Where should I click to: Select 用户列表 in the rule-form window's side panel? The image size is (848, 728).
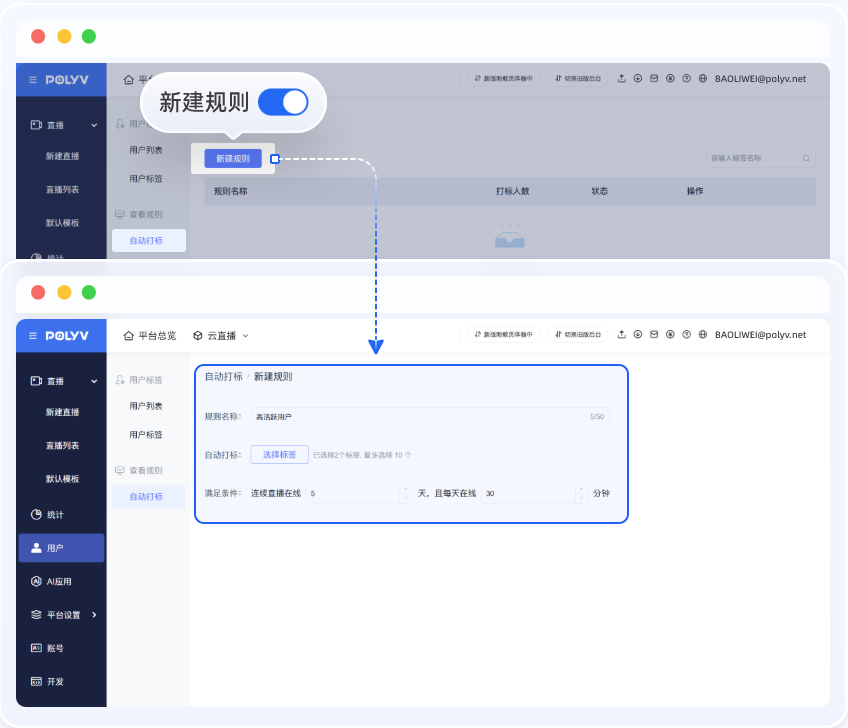[x=146, y=406]
